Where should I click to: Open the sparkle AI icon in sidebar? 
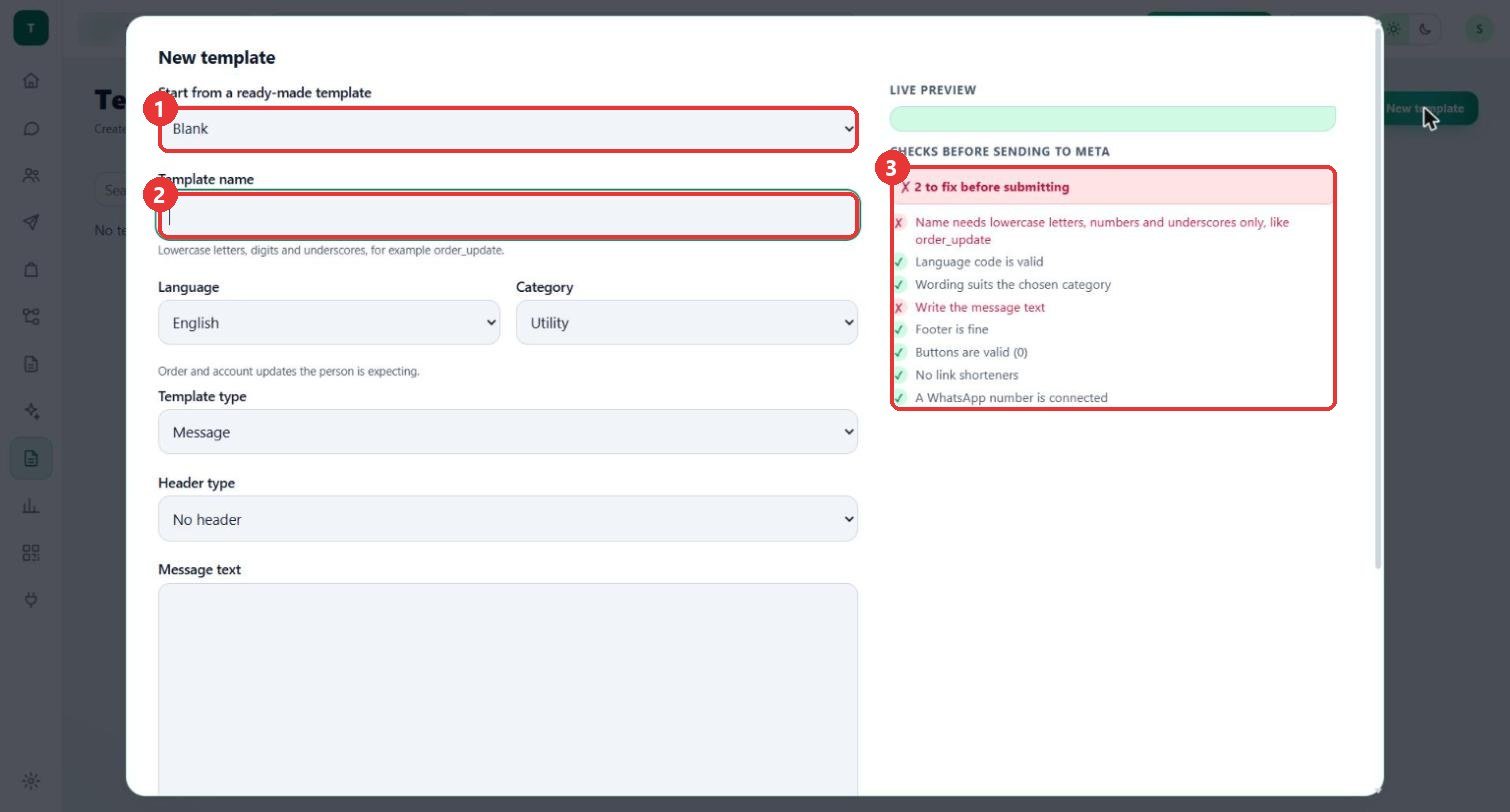(x=31, y=411)
